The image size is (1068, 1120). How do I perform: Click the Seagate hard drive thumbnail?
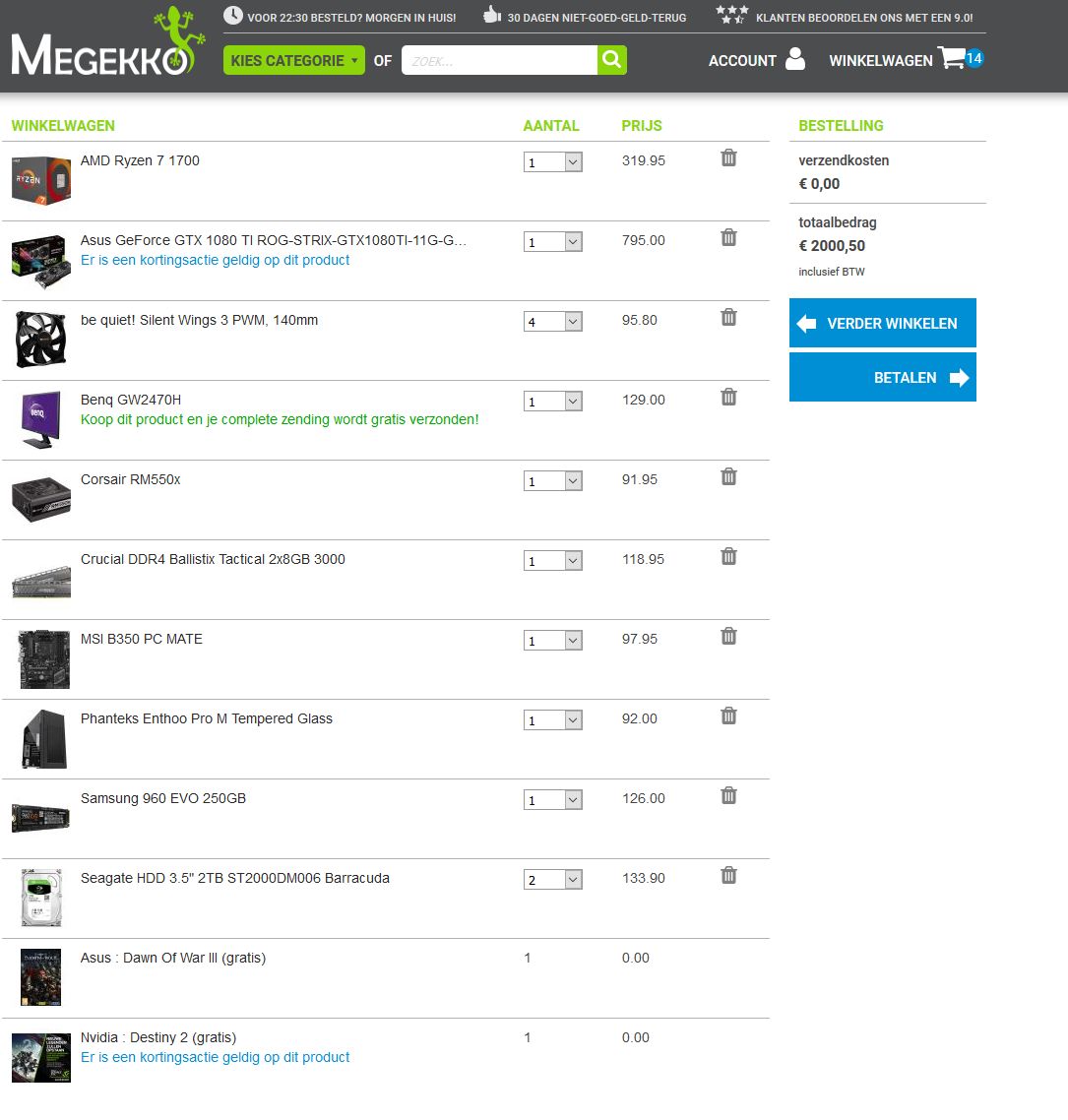(41, 898)
